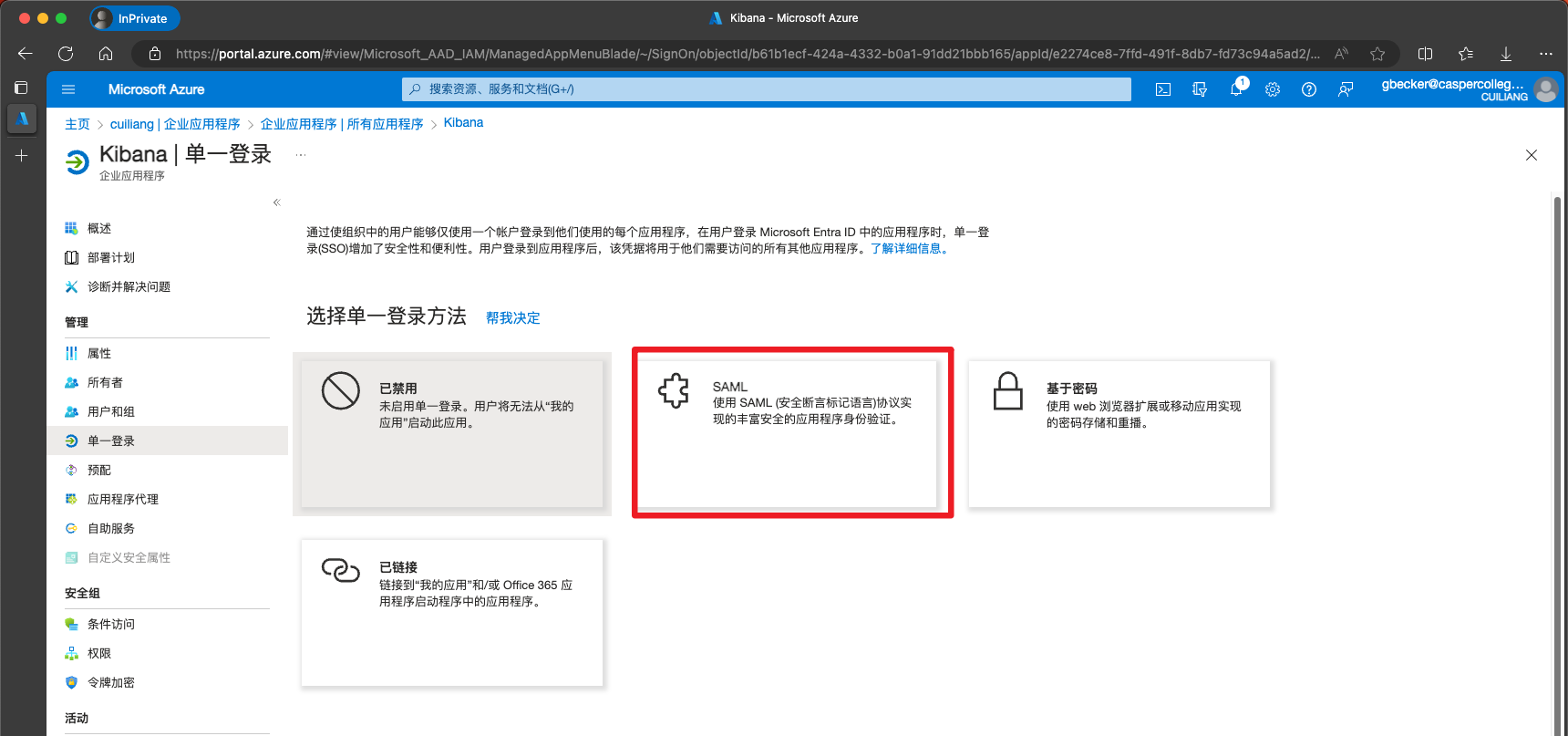Open the notifications bell icon
1568x736 pixels.
[x=1236, y=89]
